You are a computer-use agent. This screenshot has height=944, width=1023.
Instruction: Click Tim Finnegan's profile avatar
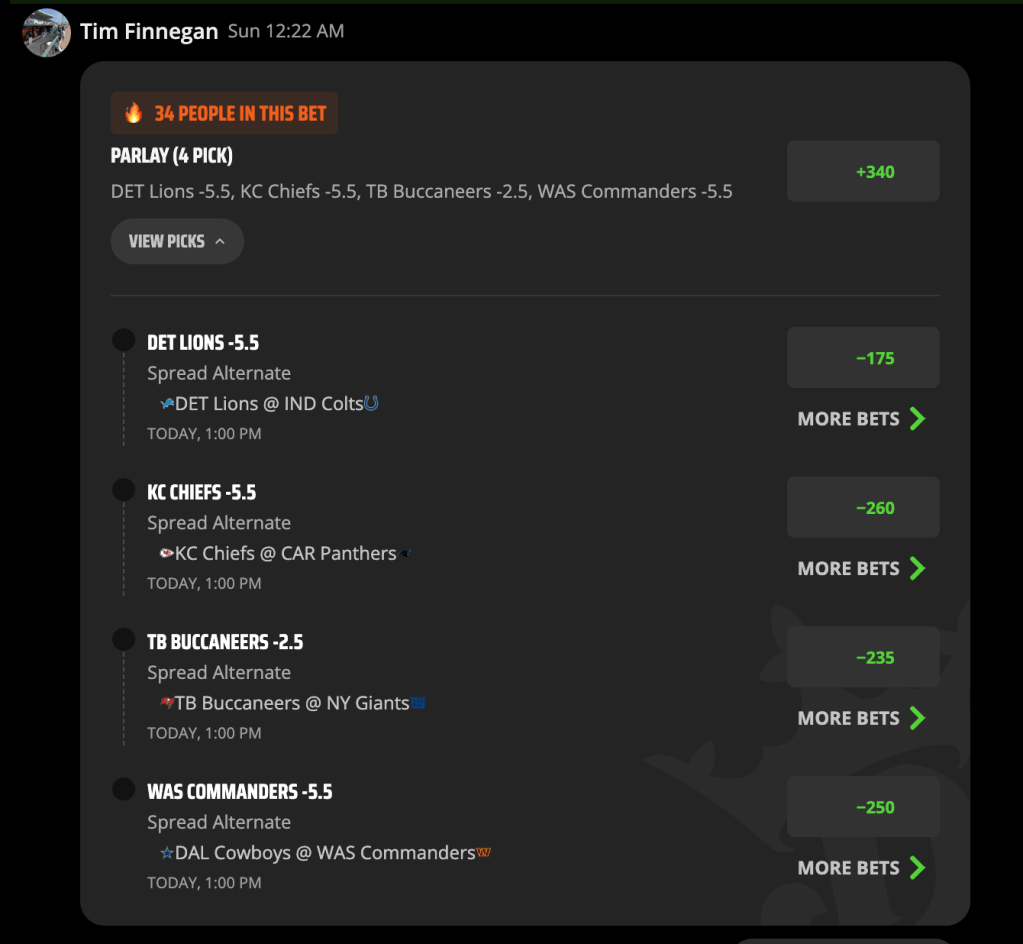pos(46,33)
